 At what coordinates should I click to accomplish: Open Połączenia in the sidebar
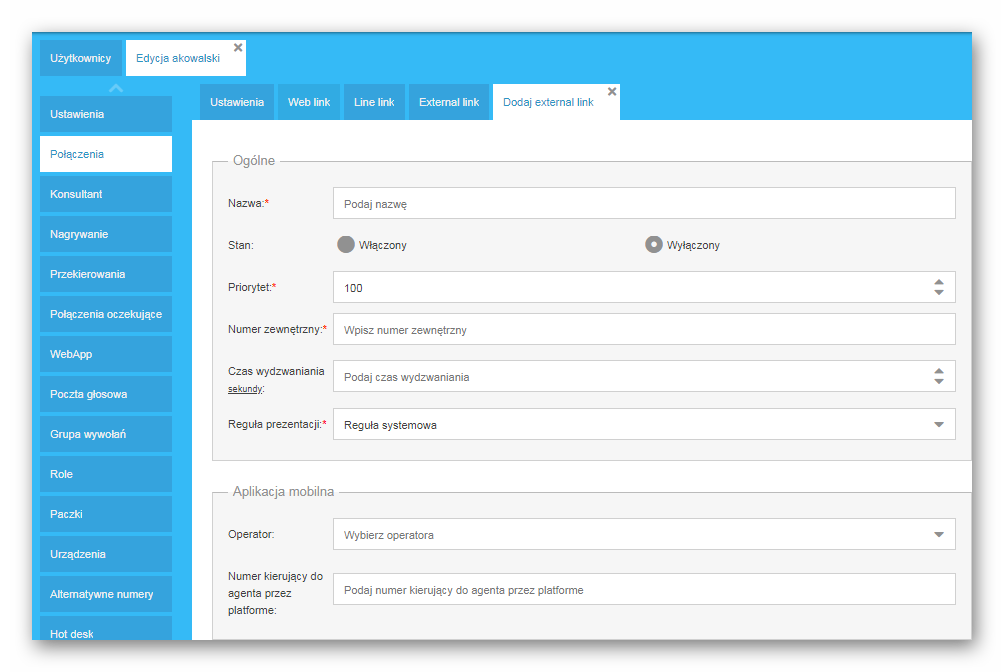point(106,154)
